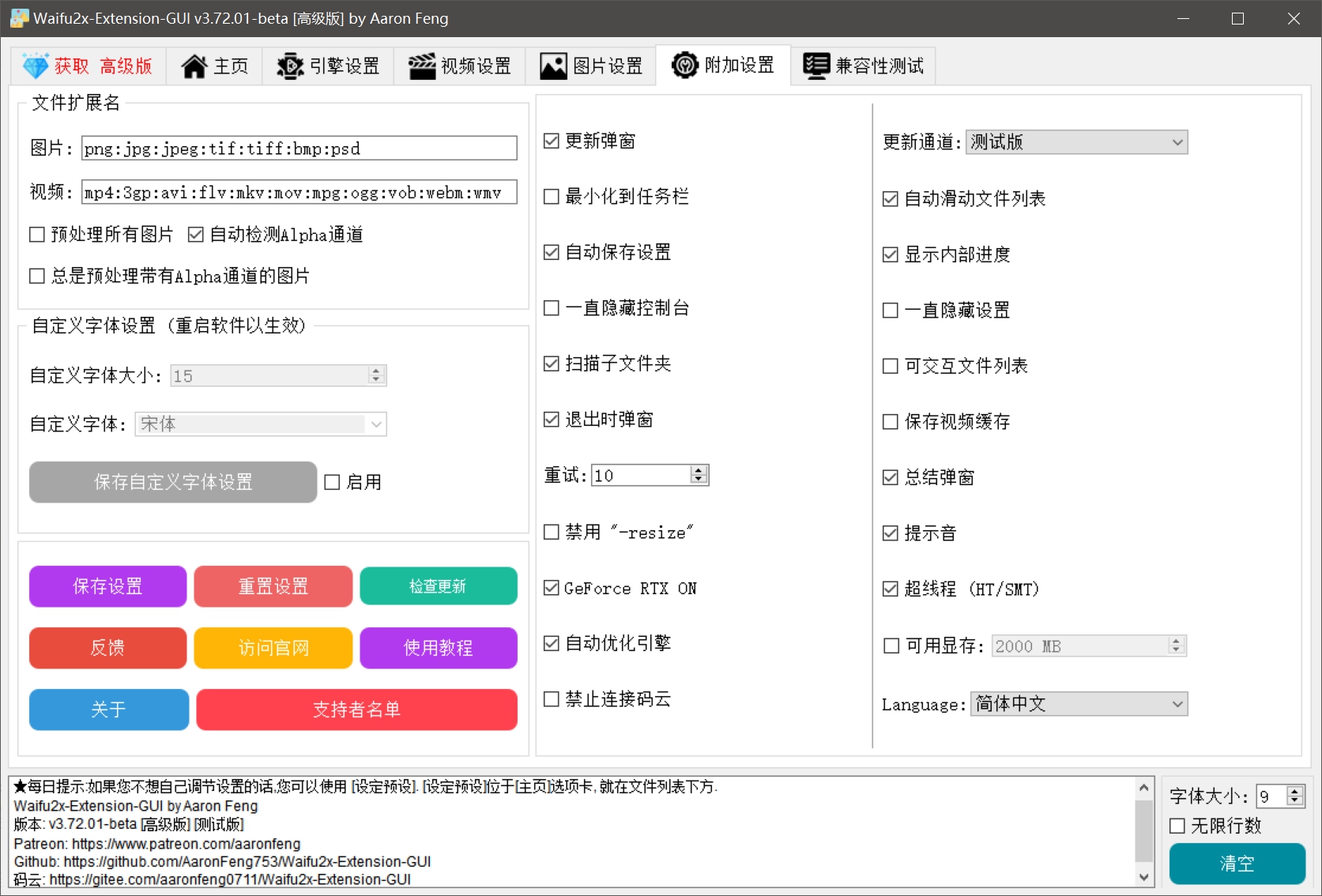Enable 保存视频缓存

[947, 422]
